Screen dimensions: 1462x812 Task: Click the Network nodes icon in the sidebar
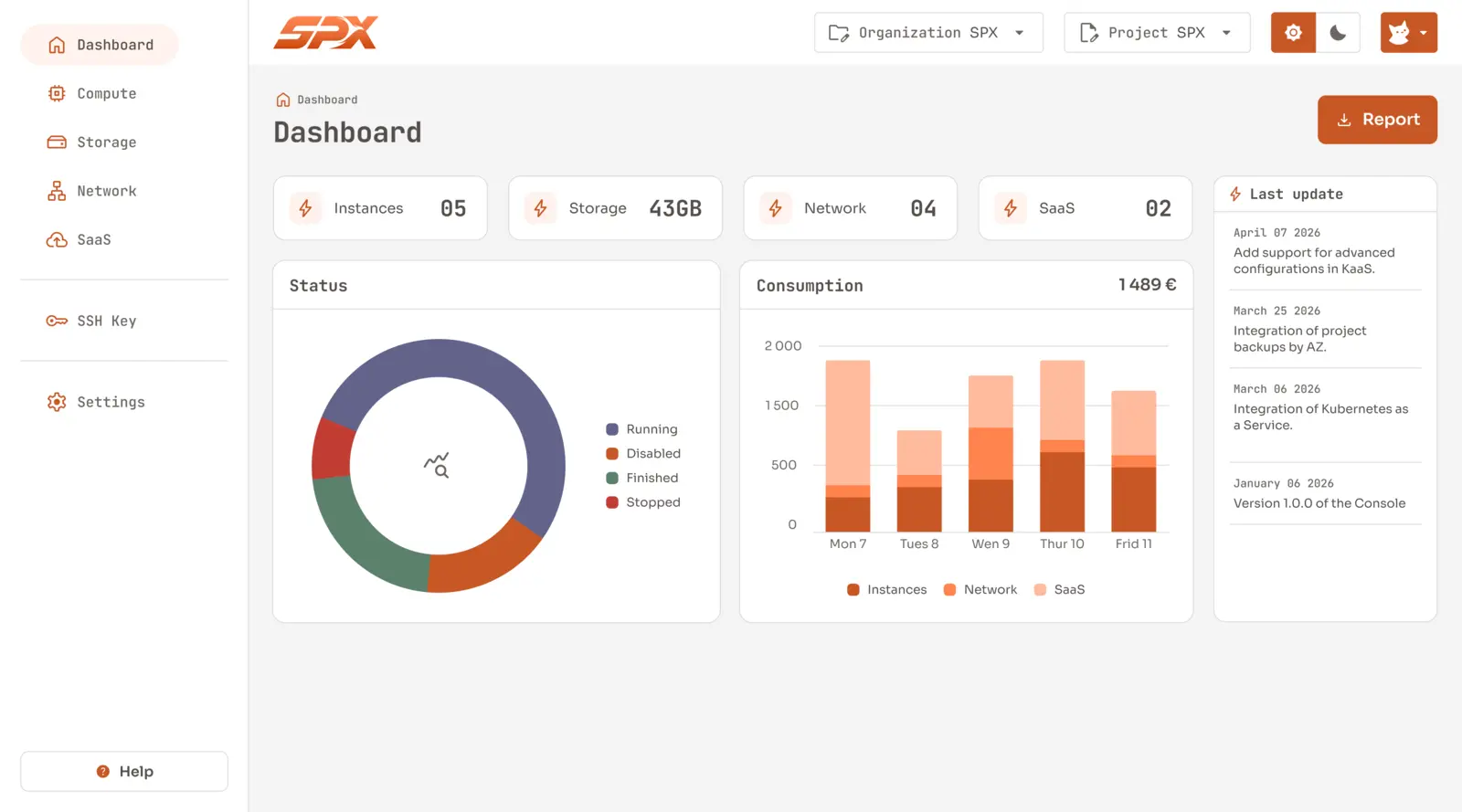tap(57, 191)
